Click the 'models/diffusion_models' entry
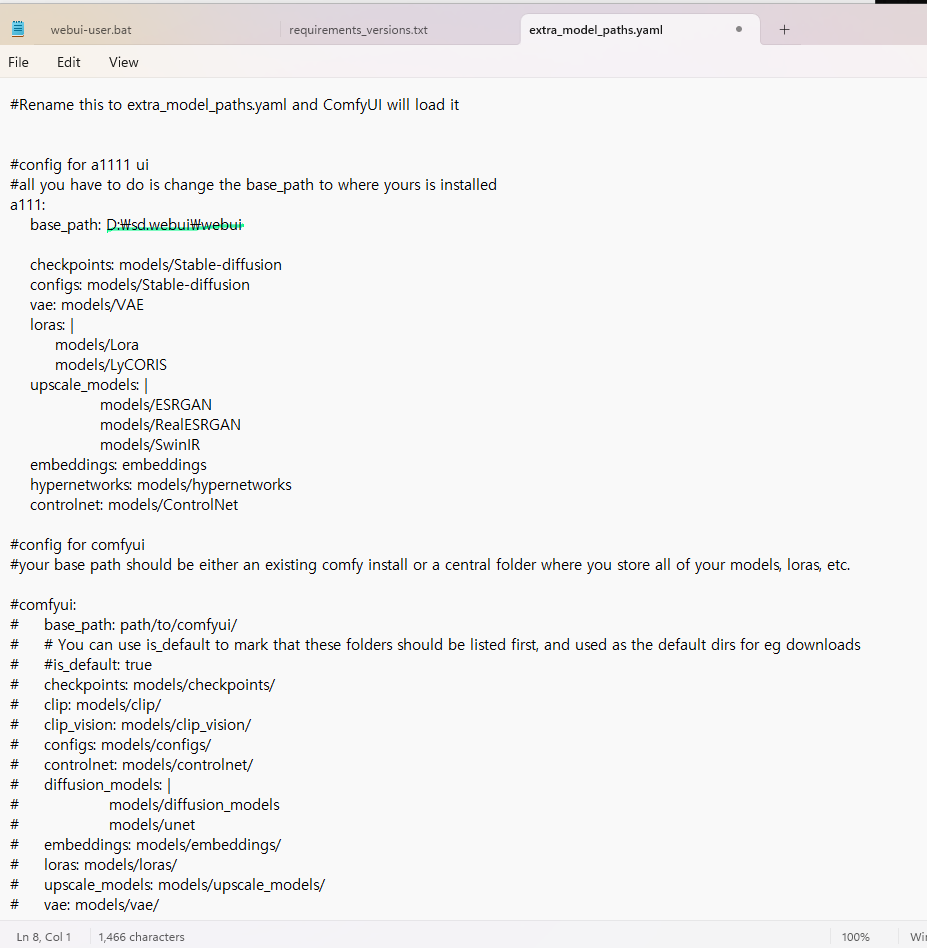927x948 pixels. pyautogui.click(x=194, y=805)
